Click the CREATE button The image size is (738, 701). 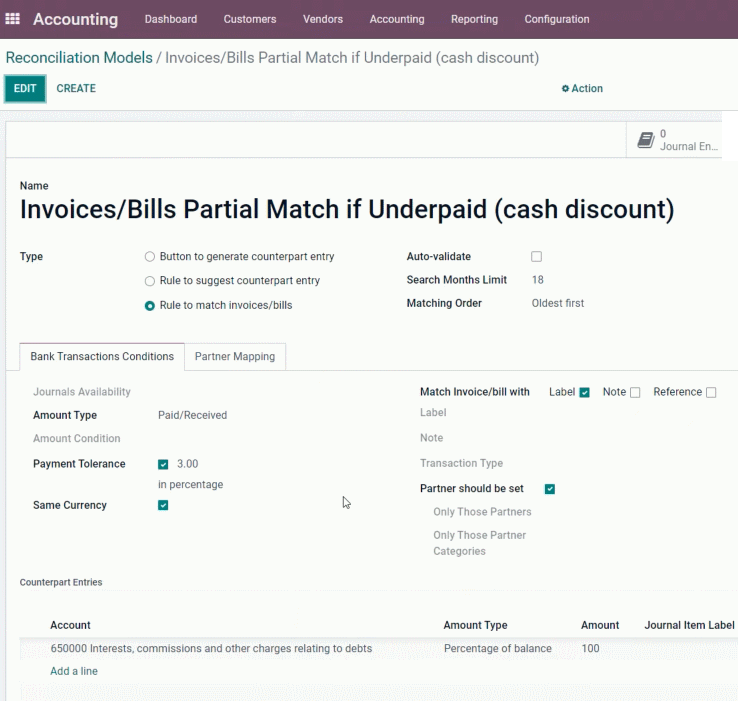76,89
